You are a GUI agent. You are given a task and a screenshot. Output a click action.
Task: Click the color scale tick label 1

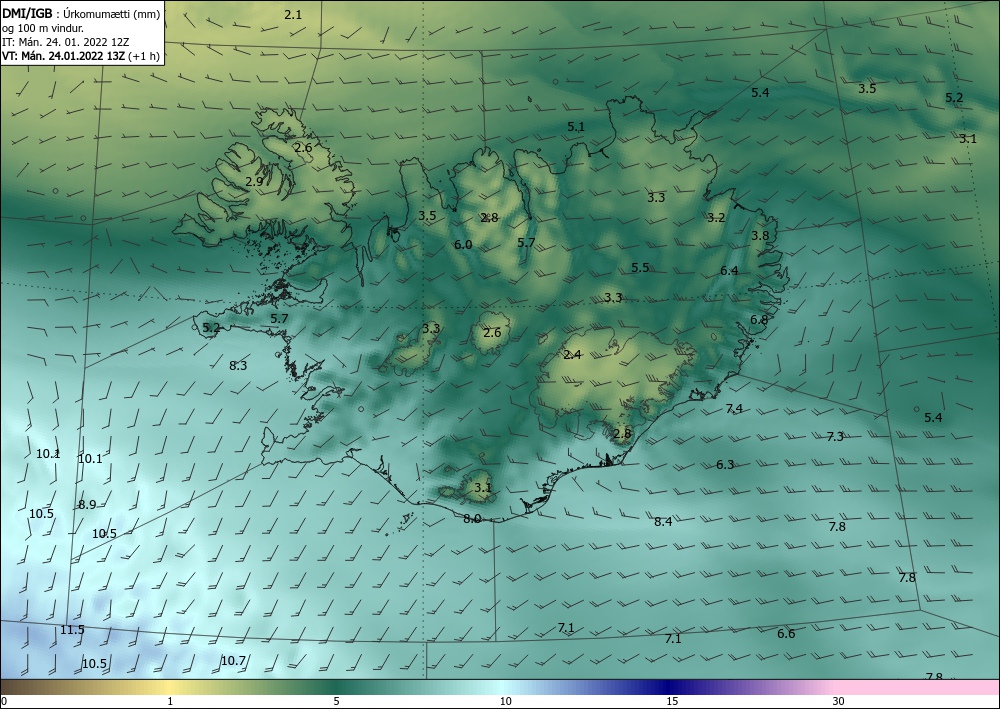tap(170, 701)
